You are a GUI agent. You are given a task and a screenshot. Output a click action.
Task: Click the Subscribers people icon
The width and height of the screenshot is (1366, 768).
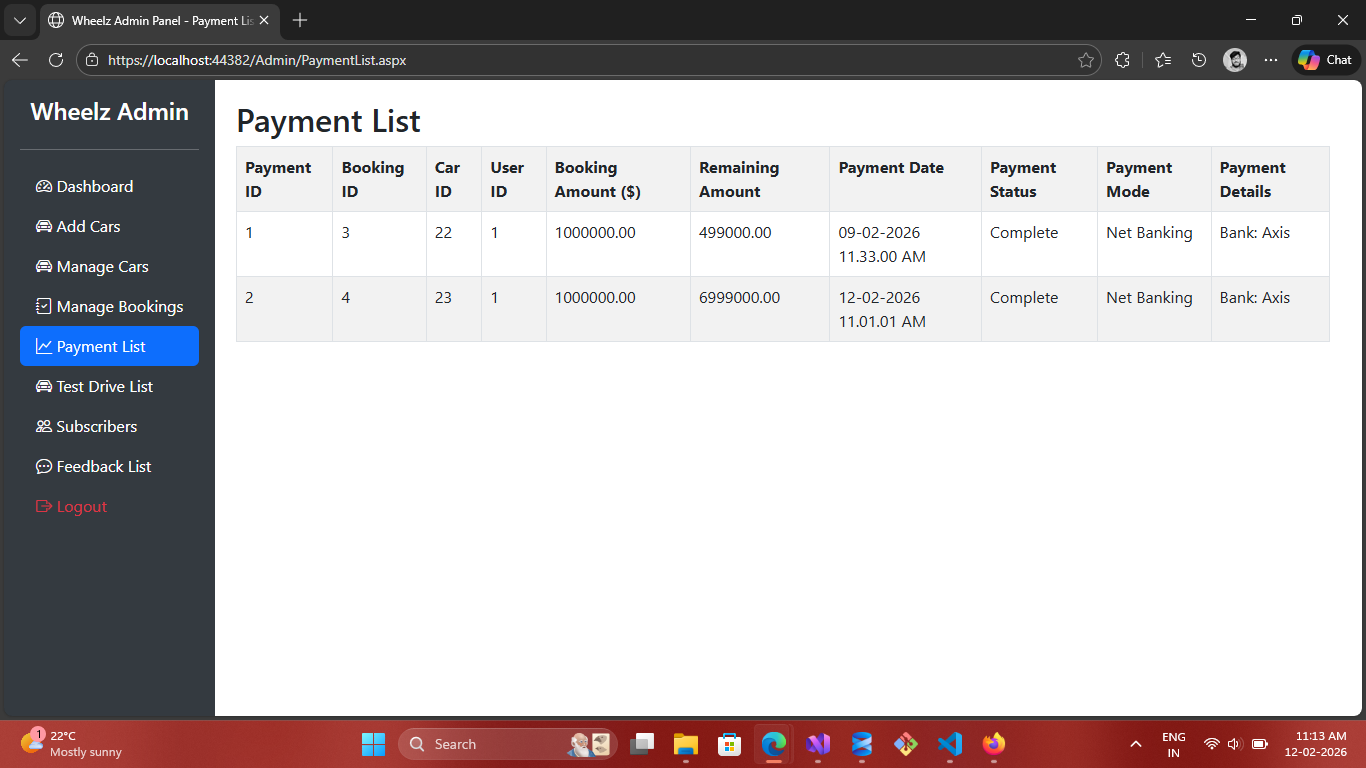click(x=44, y=427)
